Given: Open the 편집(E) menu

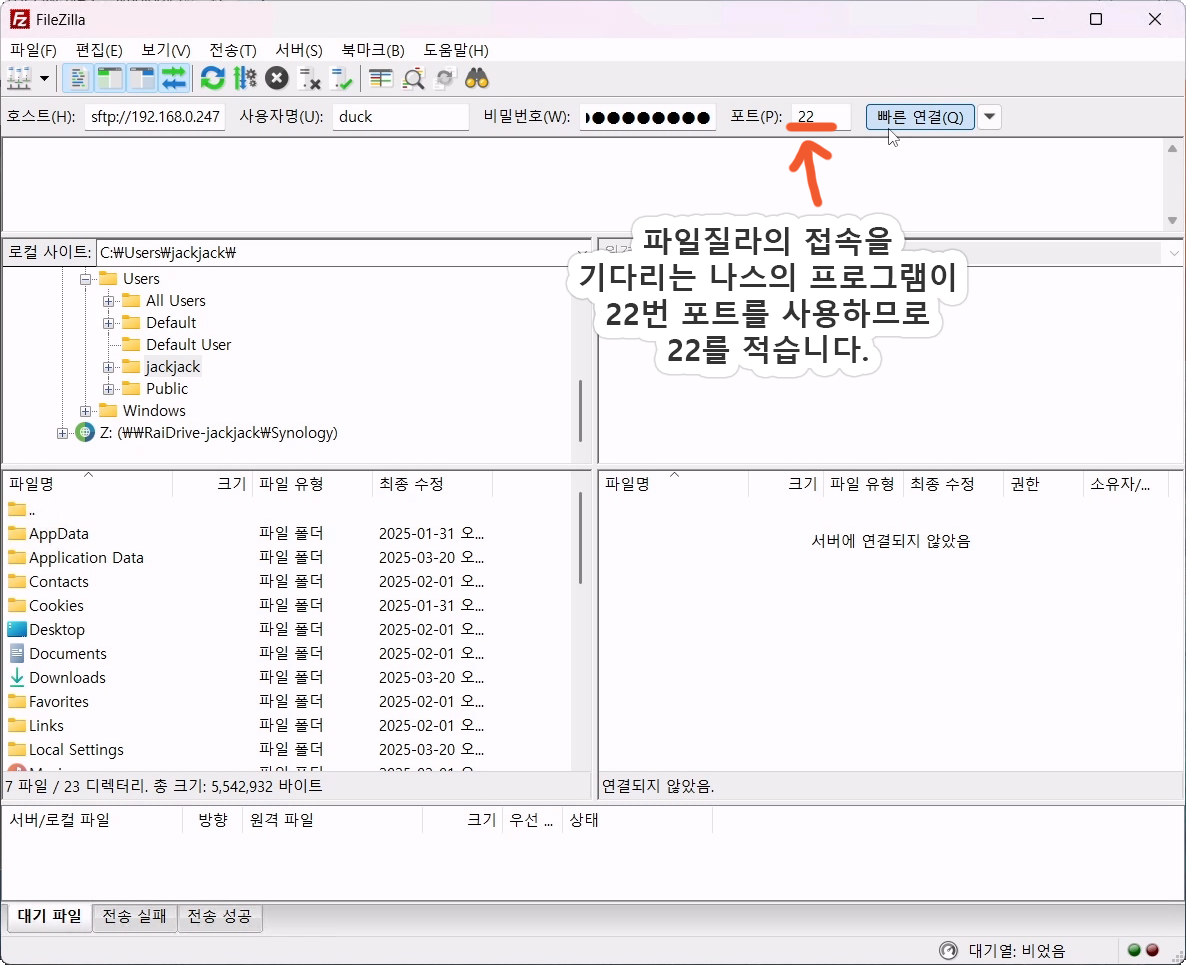Looking at the screenshot, I should 99,51.
